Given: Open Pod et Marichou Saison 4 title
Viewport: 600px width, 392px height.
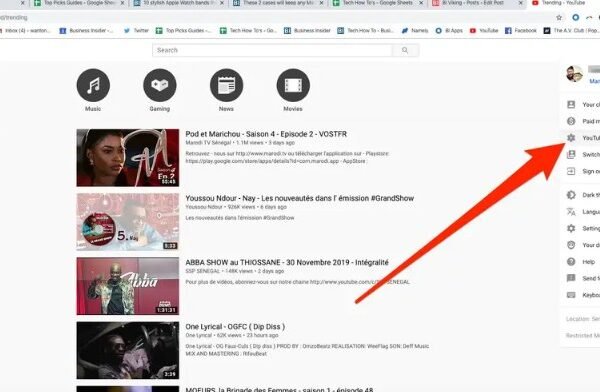Looking at the screenshot, I should [x=266, y=134].
